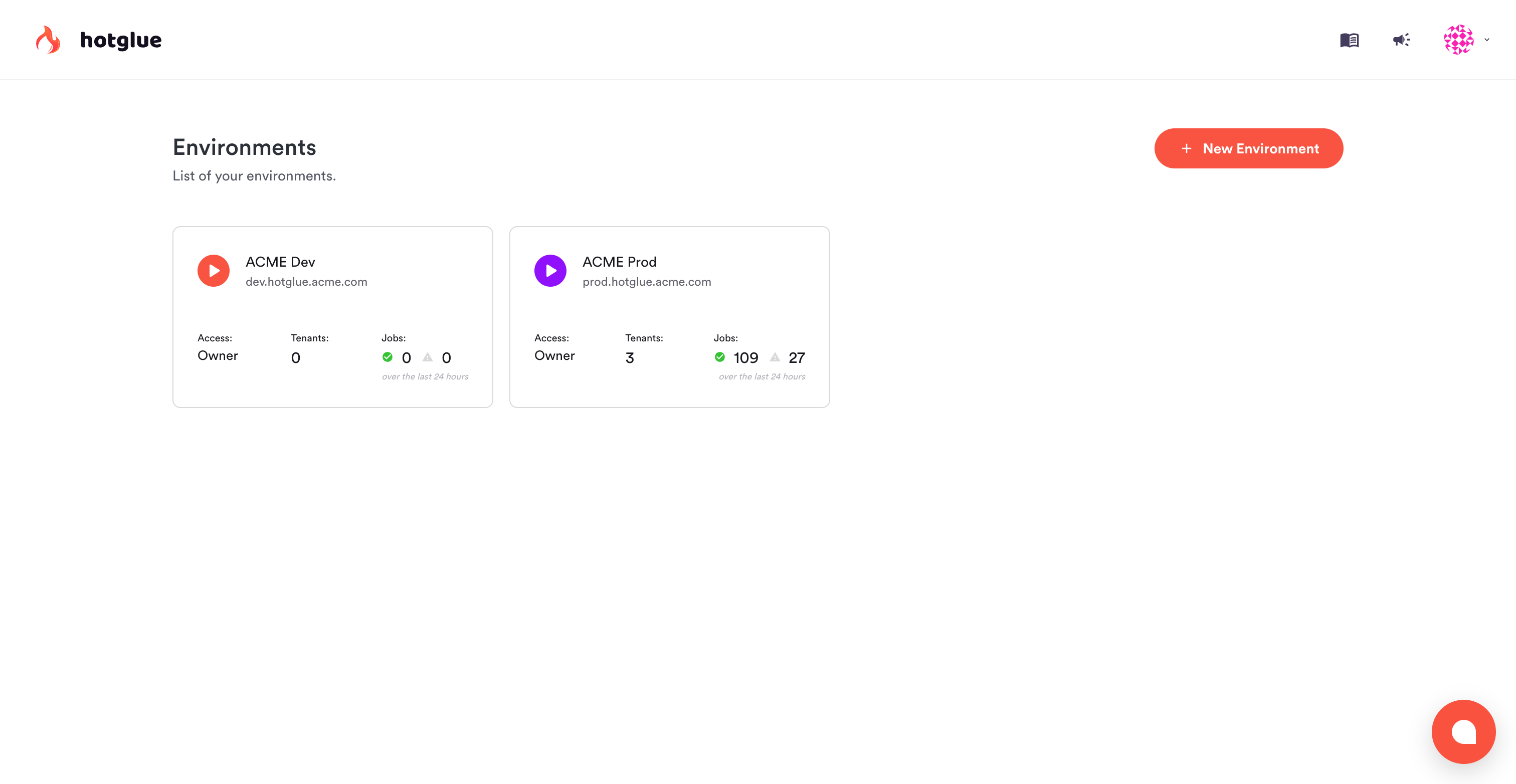
Task: Click the pink user avatar icon
Action: click(x=1458, y=40)
